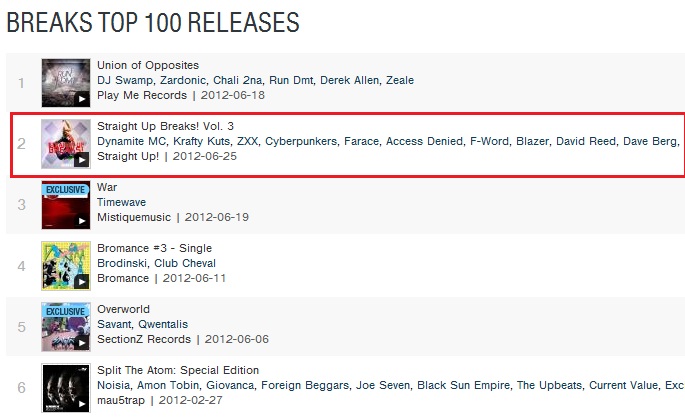Select the Overworld album cover thumbnail
This screenshot has height=418, width=685.
pos(66,327)
